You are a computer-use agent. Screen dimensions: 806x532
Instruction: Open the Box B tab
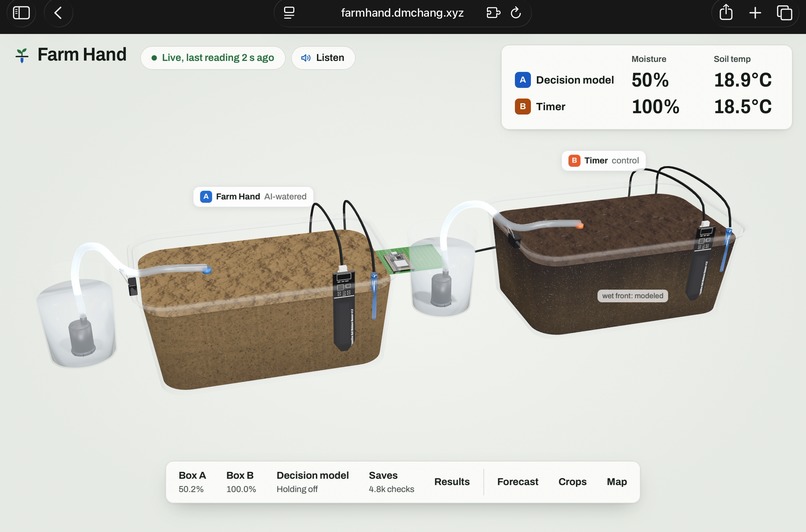[241, 482]
